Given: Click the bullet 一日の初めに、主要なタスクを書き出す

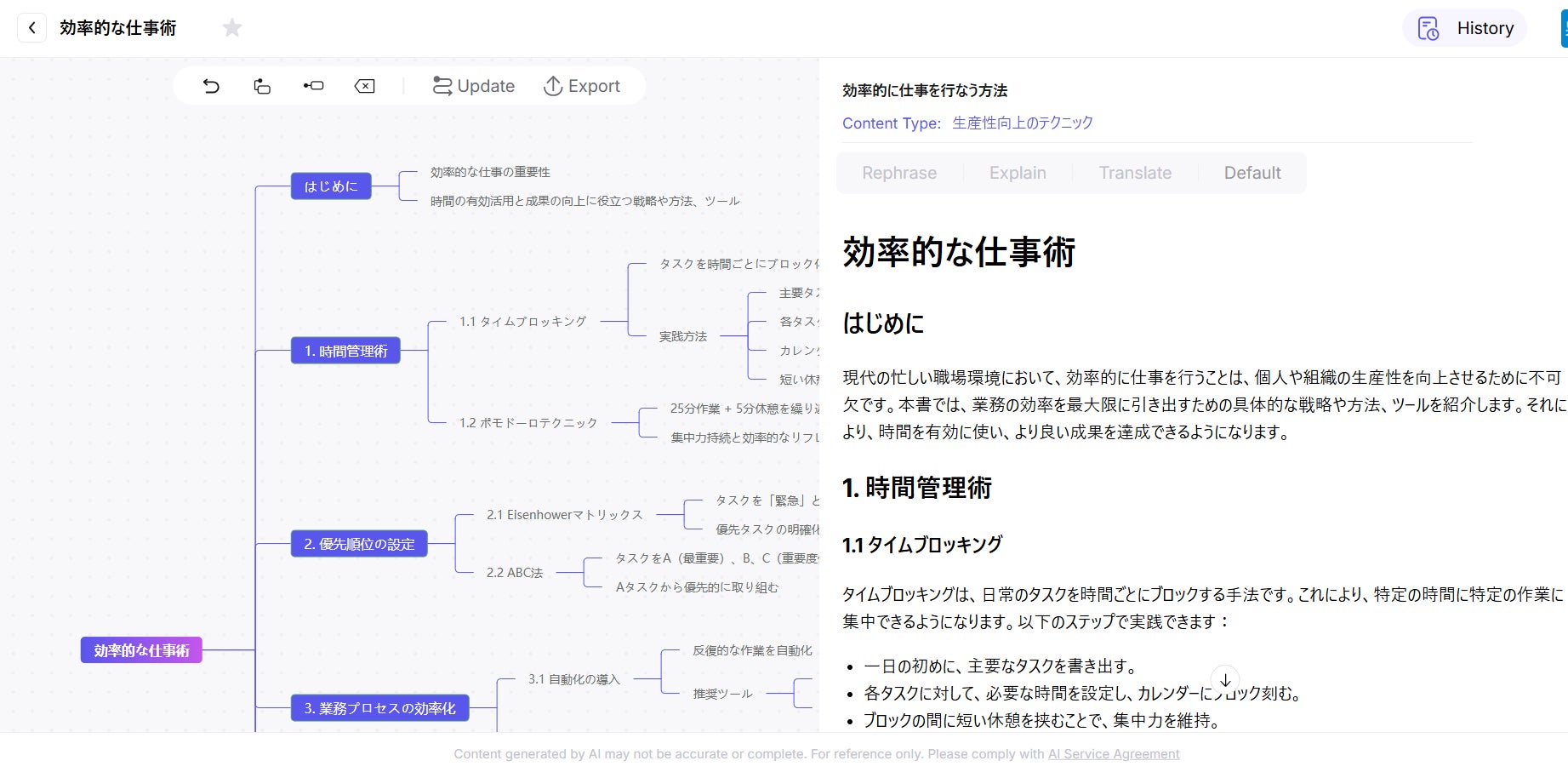Looking at the screenshot, I should [1000, 666].
